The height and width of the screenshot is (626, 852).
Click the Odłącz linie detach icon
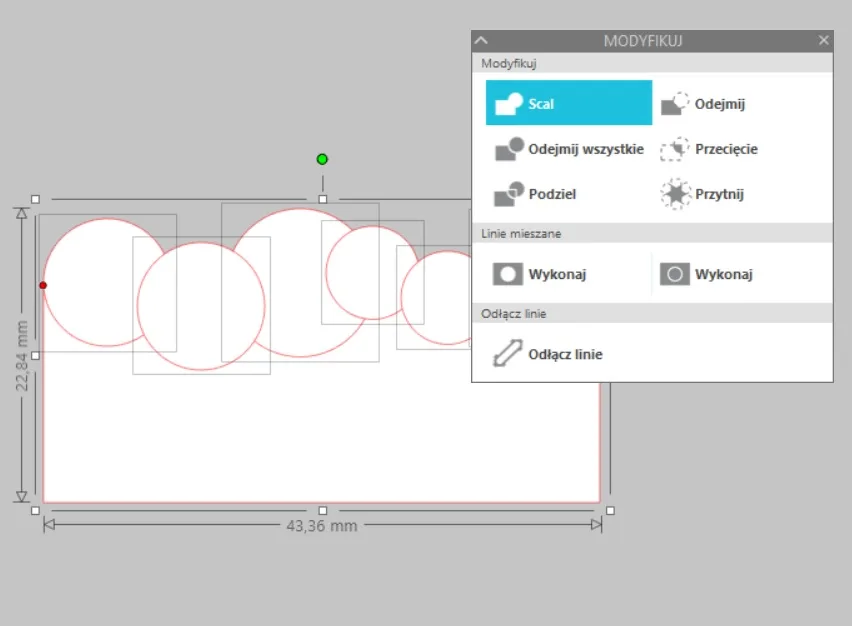pyautogui.click(x=508, y=354)
